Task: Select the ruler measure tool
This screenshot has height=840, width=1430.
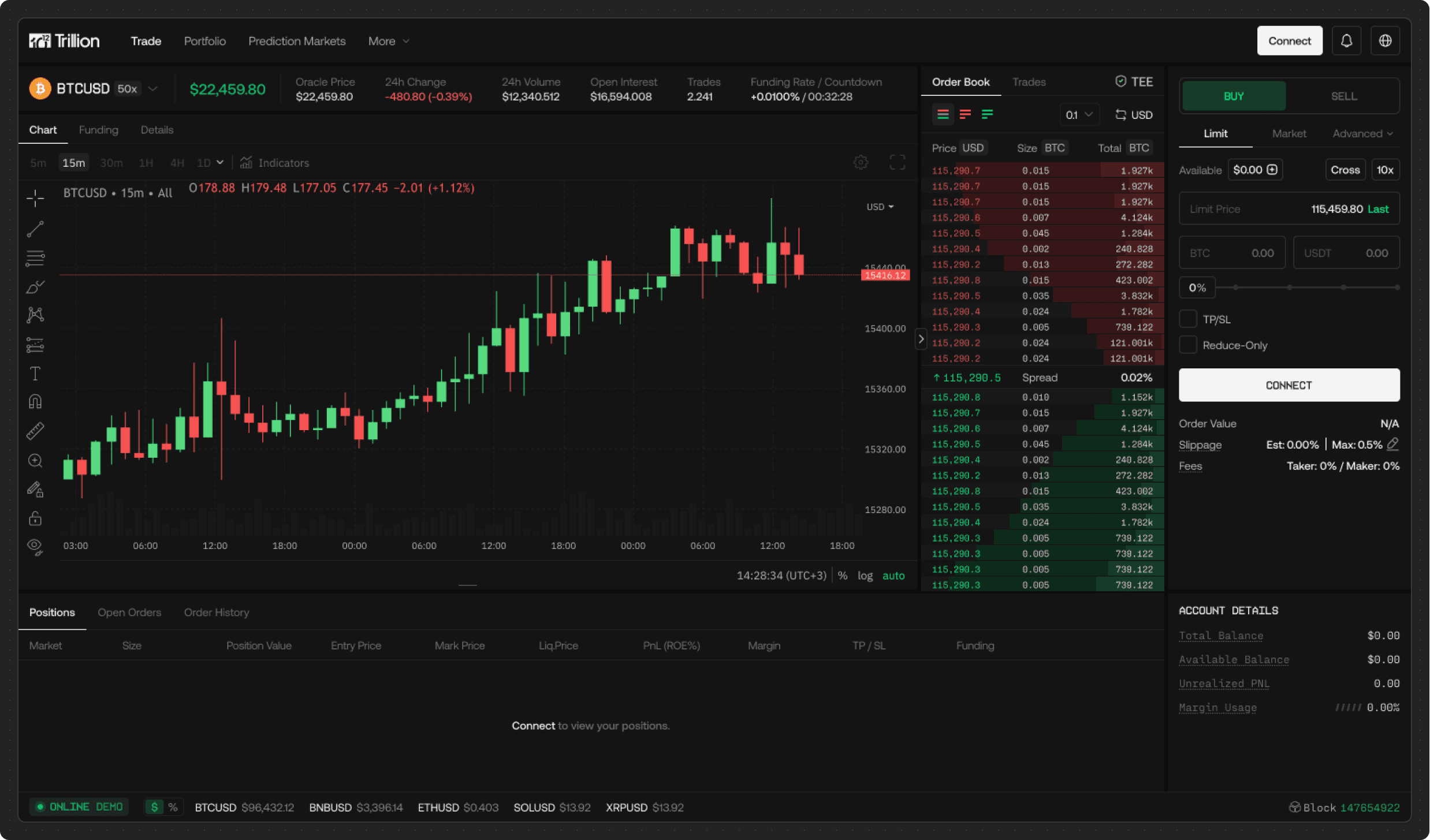Action: [35, 431]
